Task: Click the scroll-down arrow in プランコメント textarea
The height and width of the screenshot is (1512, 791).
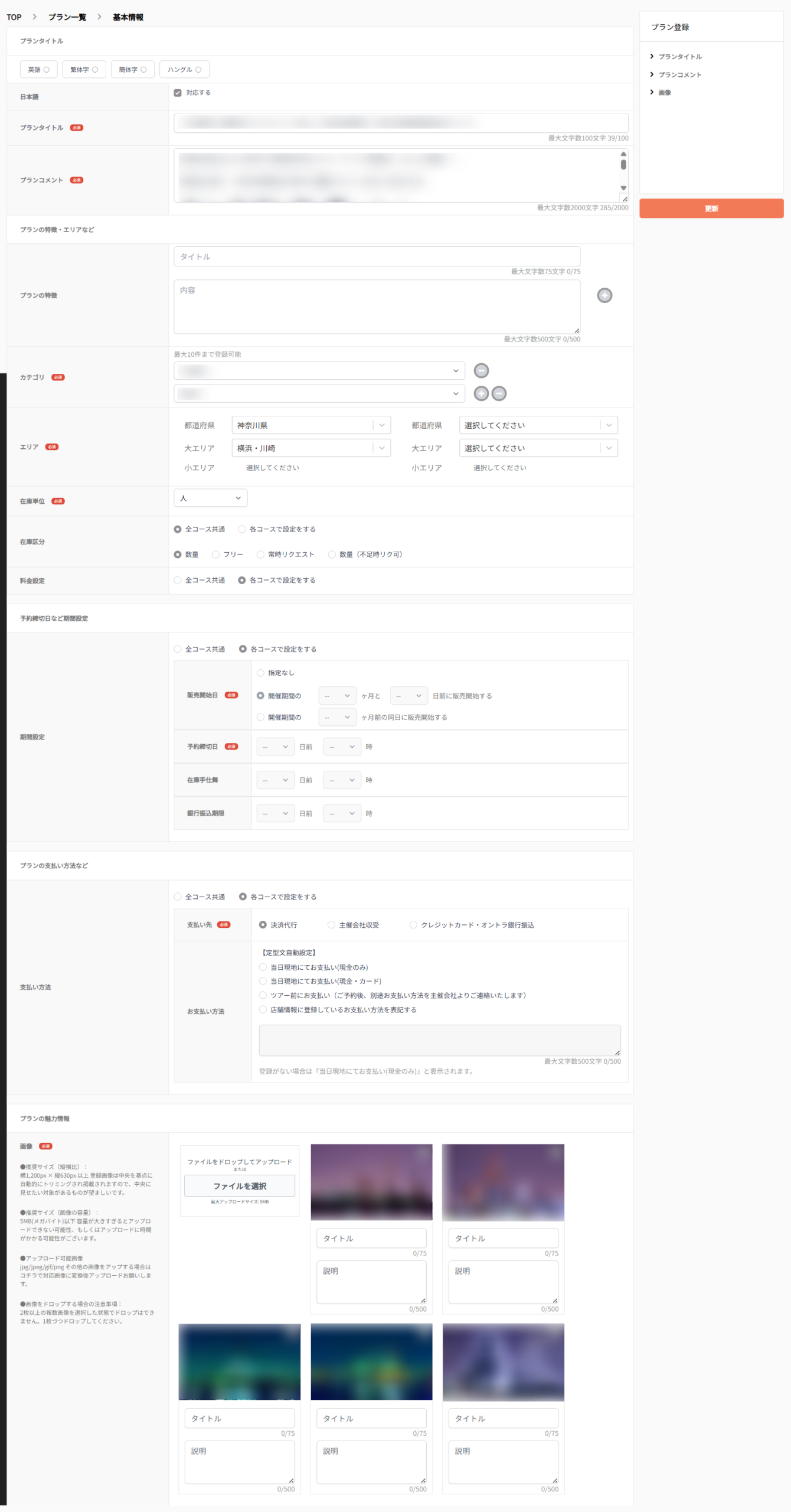Action: tap(623, 188)
